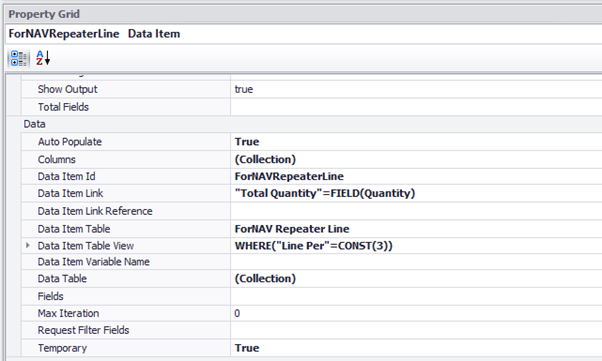Viewport: 602px width, 361px height.
Task: Switch to Categorized view icon
Action: [x=18, y=58]
